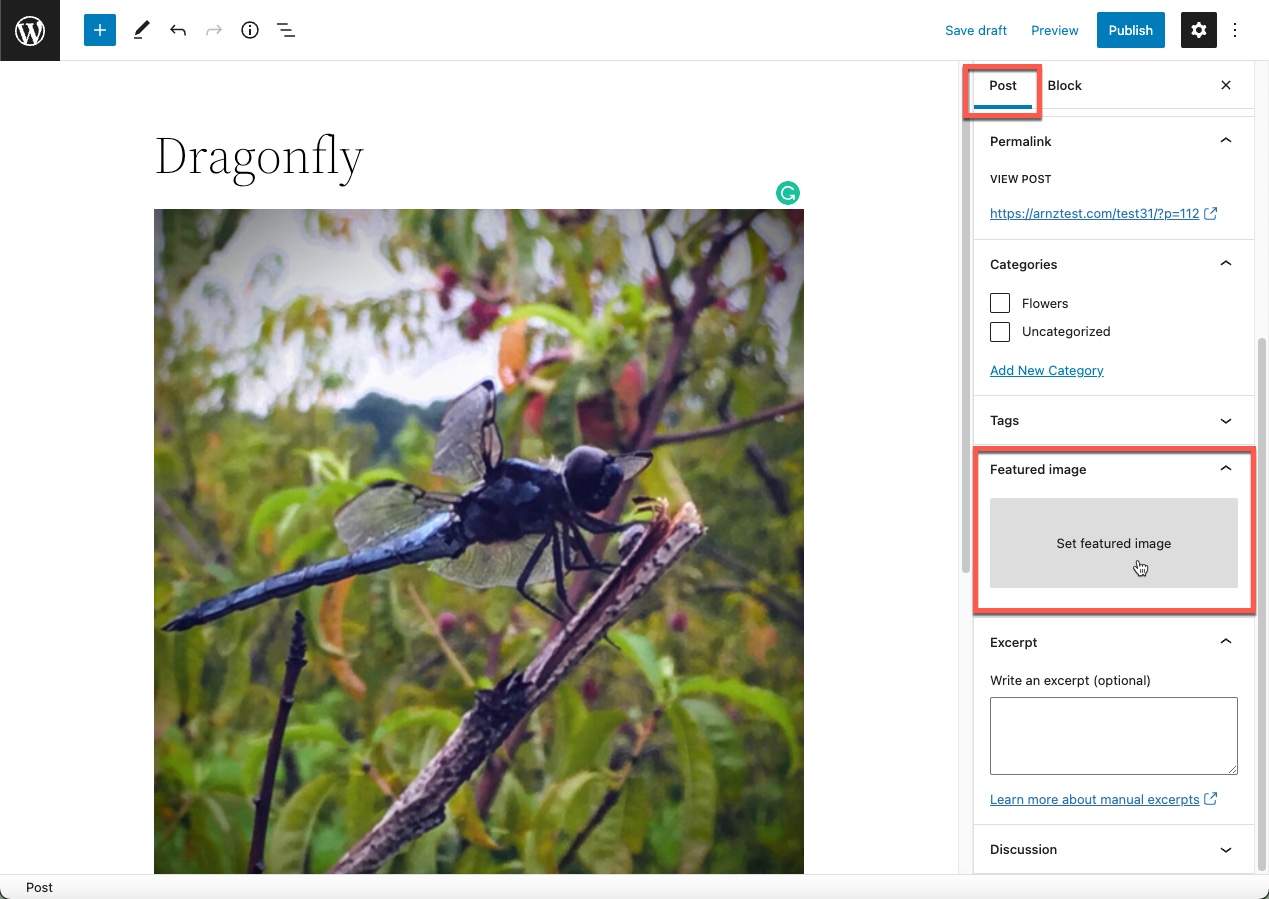Viewport: 1269px width, 899px height.
Task: Click Save draft
Action: 976,30
